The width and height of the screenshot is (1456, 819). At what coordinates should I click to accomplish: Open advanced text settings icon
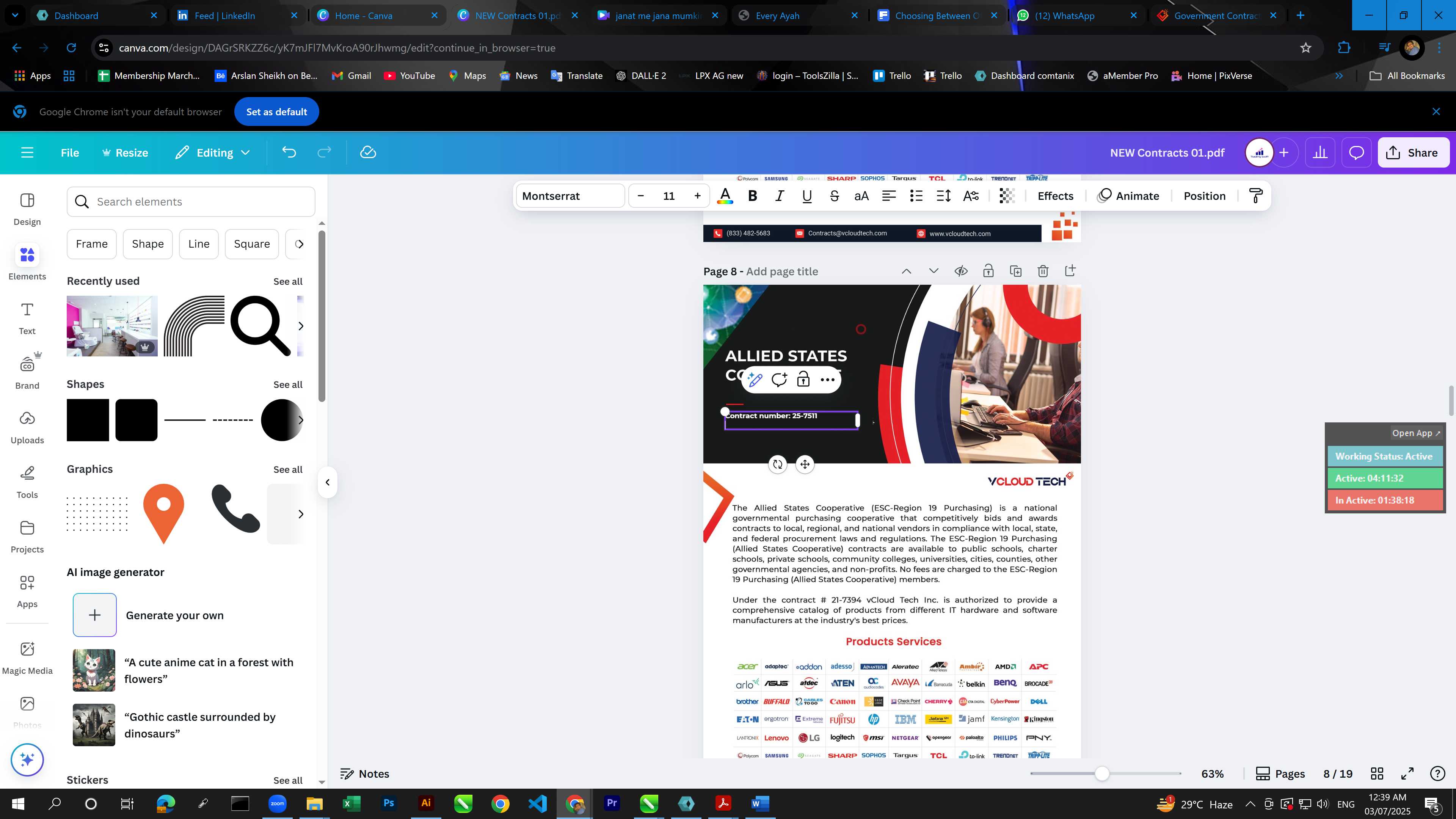click(971, 196)
